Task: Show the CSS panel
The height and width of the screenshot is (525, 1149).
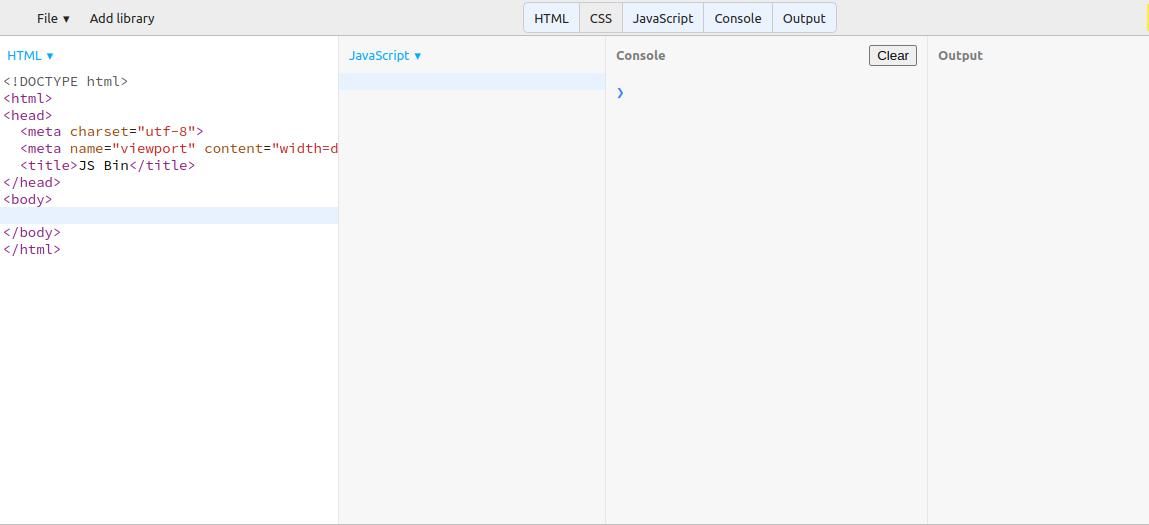Action: click(x=601, y=18)
